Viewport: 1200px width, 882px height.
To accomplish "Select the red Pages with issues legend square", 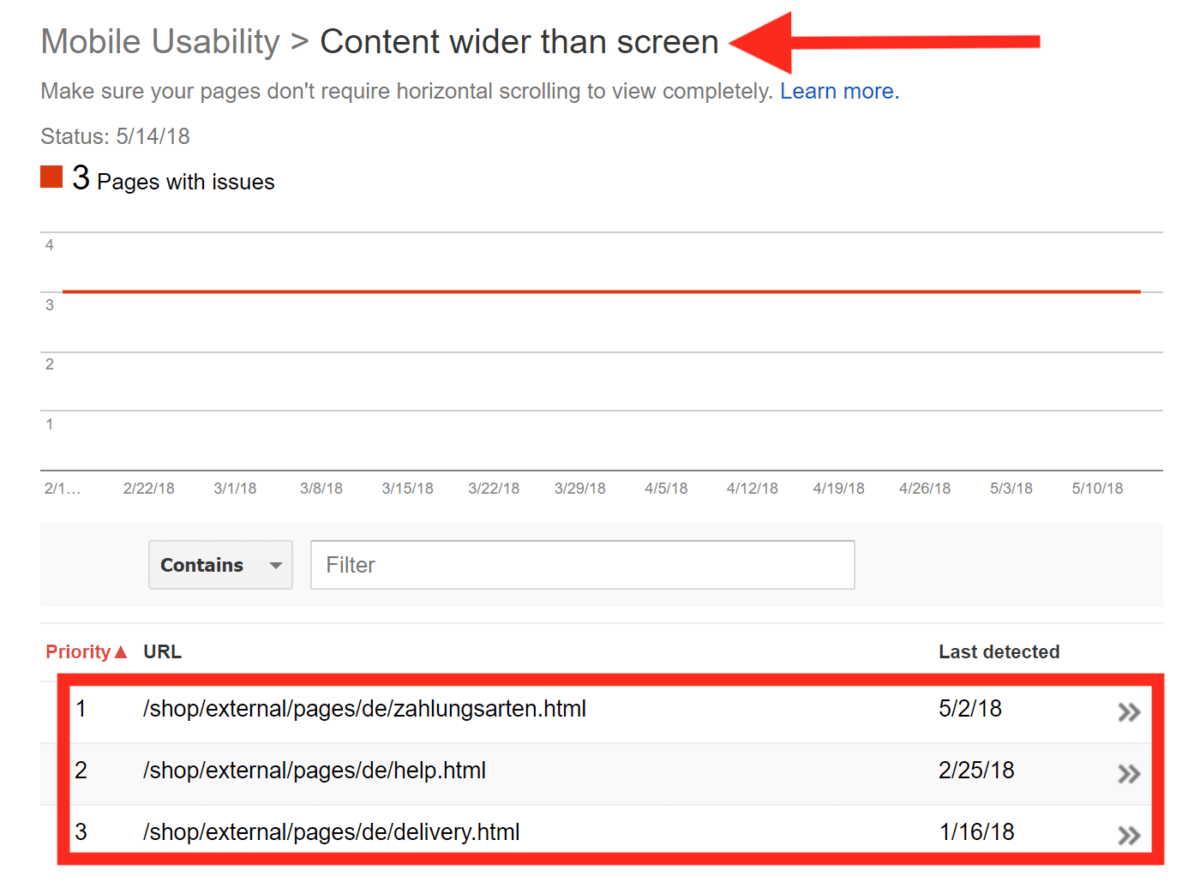I will click(x=51, y=177).
